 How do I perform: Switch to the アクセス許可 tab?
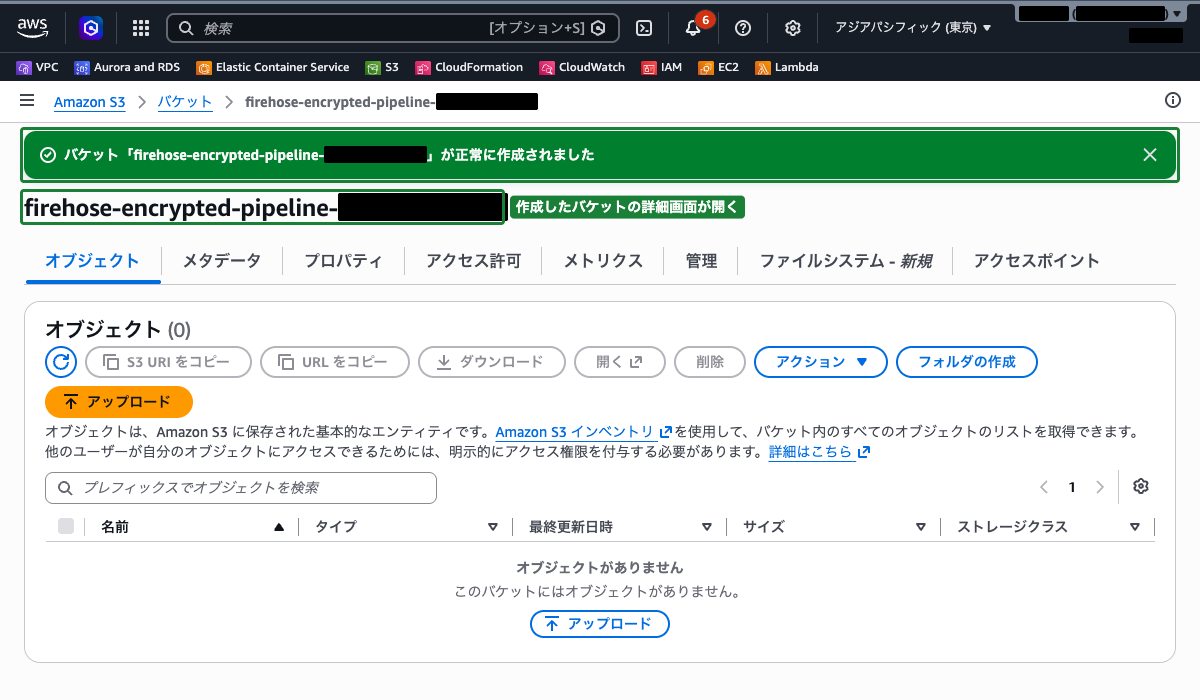coord(474,261)
